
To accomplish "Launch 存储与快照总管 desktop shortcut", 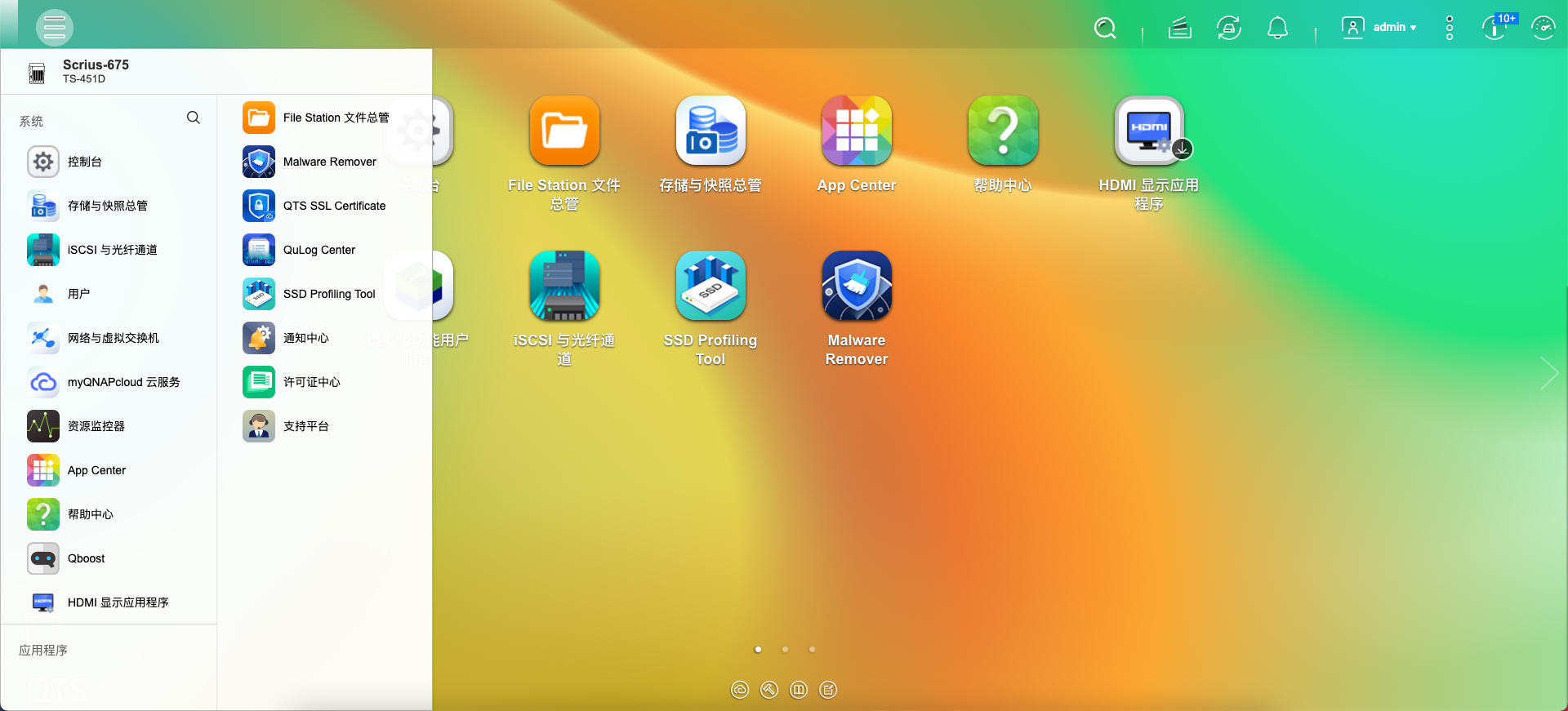I will point(710,131).
